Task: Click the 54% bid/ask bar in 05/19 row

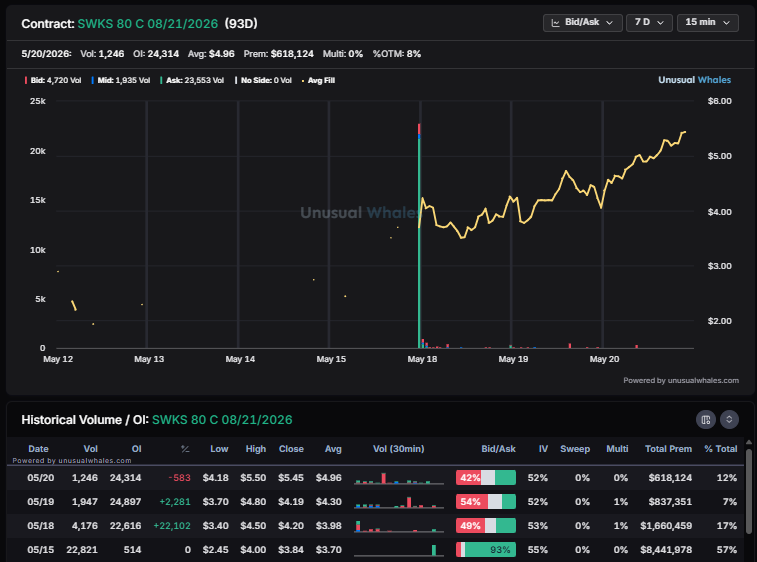Action: [x=486, y=502]
